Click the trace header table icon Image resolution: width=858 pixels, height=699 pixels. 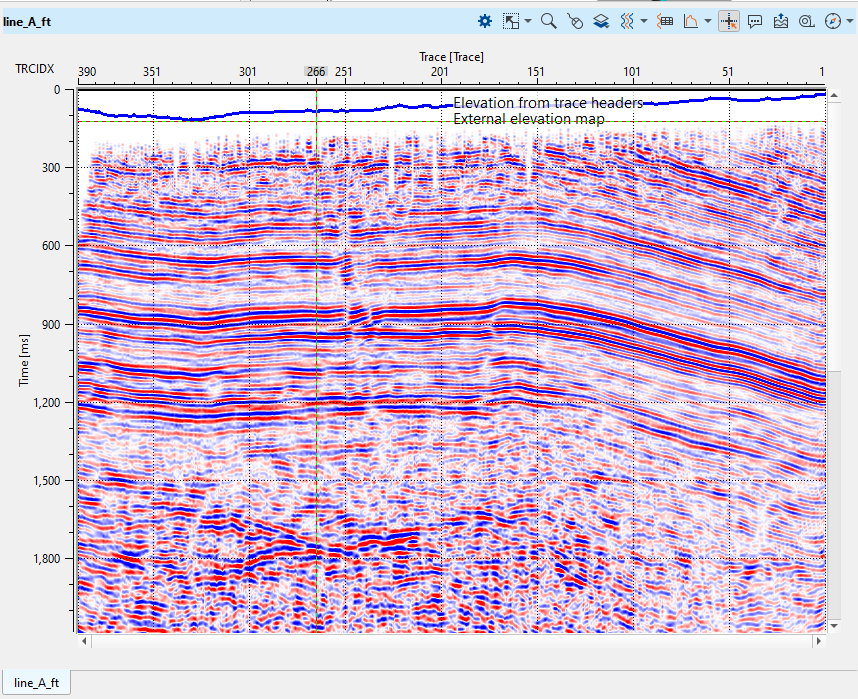667,21
